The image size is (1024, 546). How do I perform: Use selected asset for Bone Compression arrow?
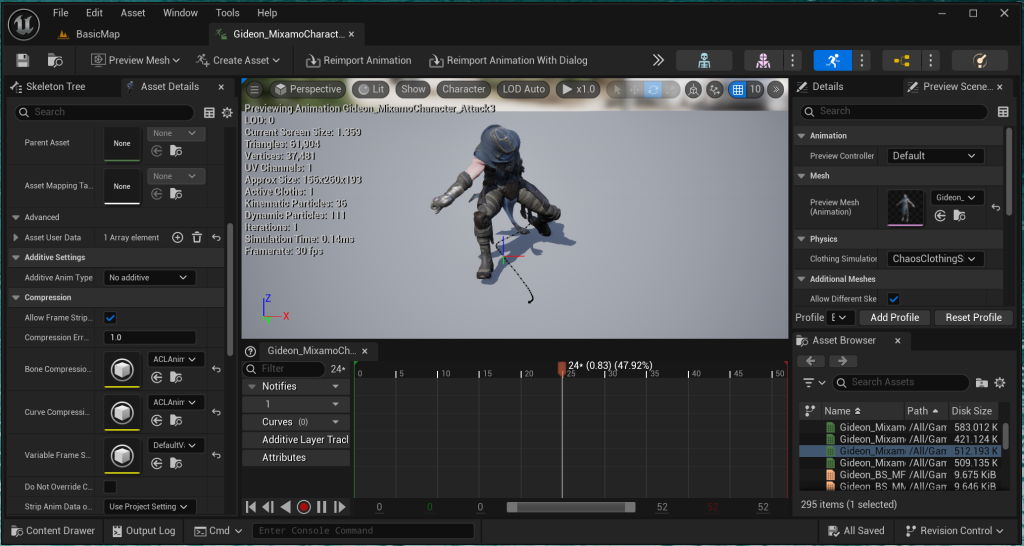(x=157, y=377)
